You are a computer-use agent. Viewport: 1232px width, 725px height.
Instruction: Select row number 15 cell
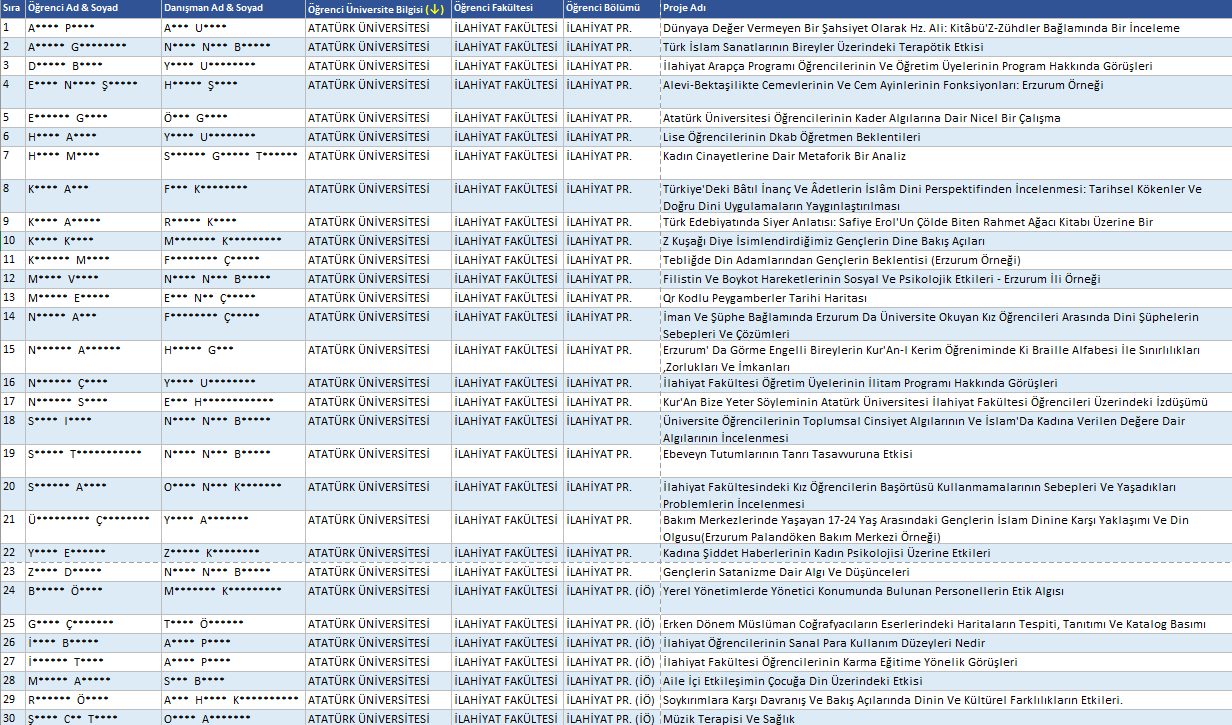pos(12,350)
